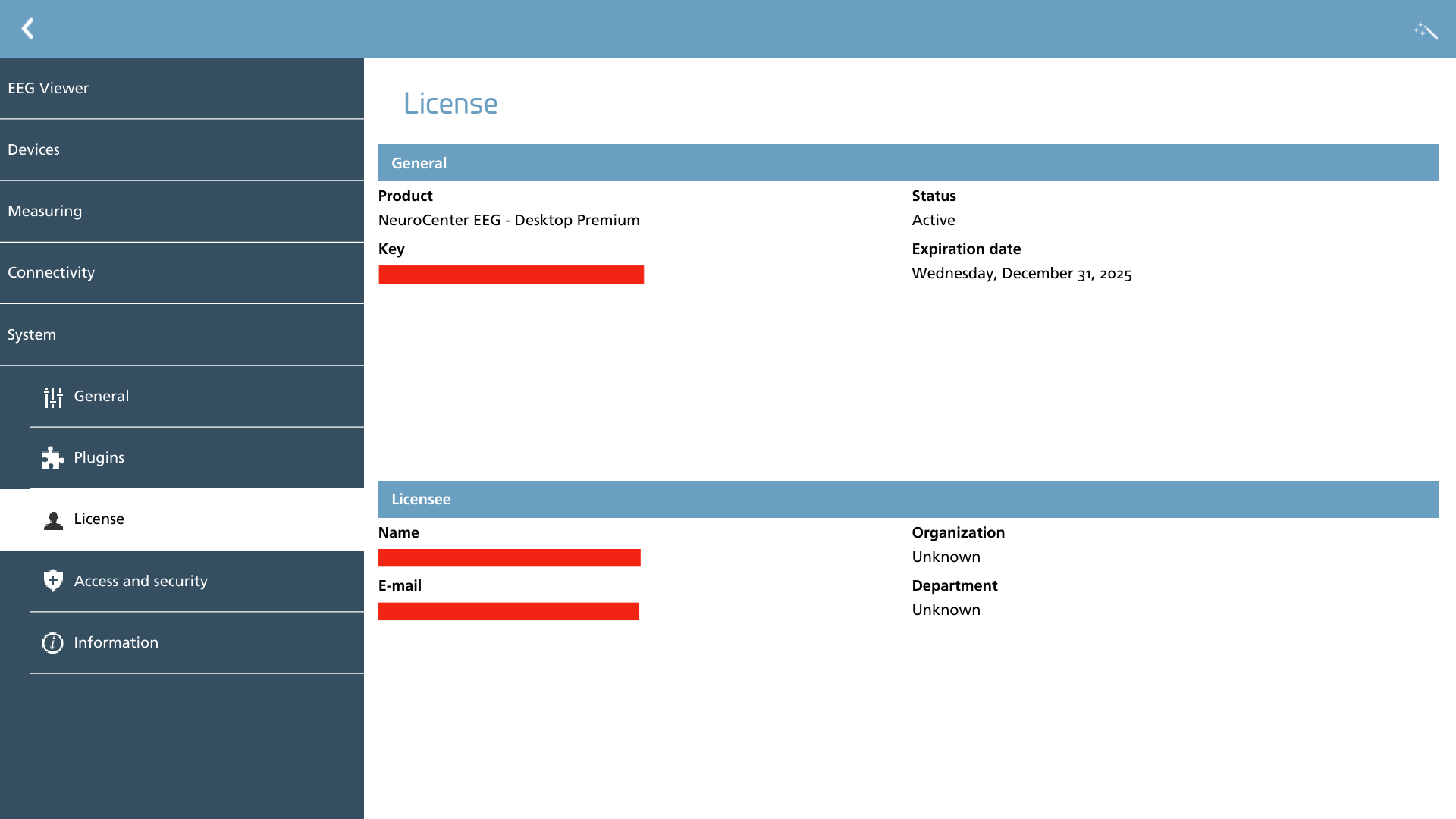The width and height of the screenshot is (1456, 819).
Task: Go back using the top-left arrow
Action: click(28, 29)
